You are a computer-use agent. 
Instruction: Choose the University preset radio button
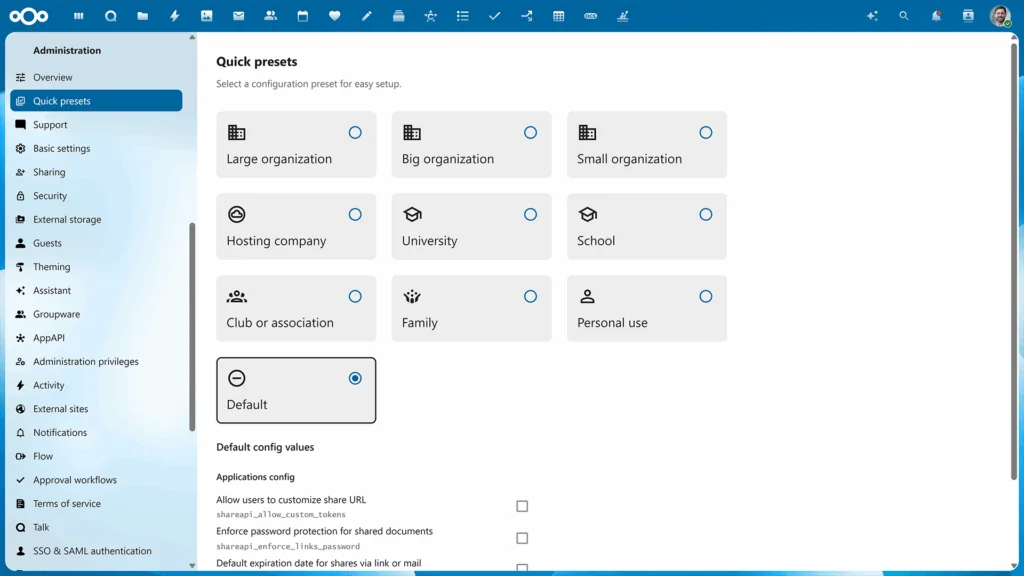(x=530, y=214)
